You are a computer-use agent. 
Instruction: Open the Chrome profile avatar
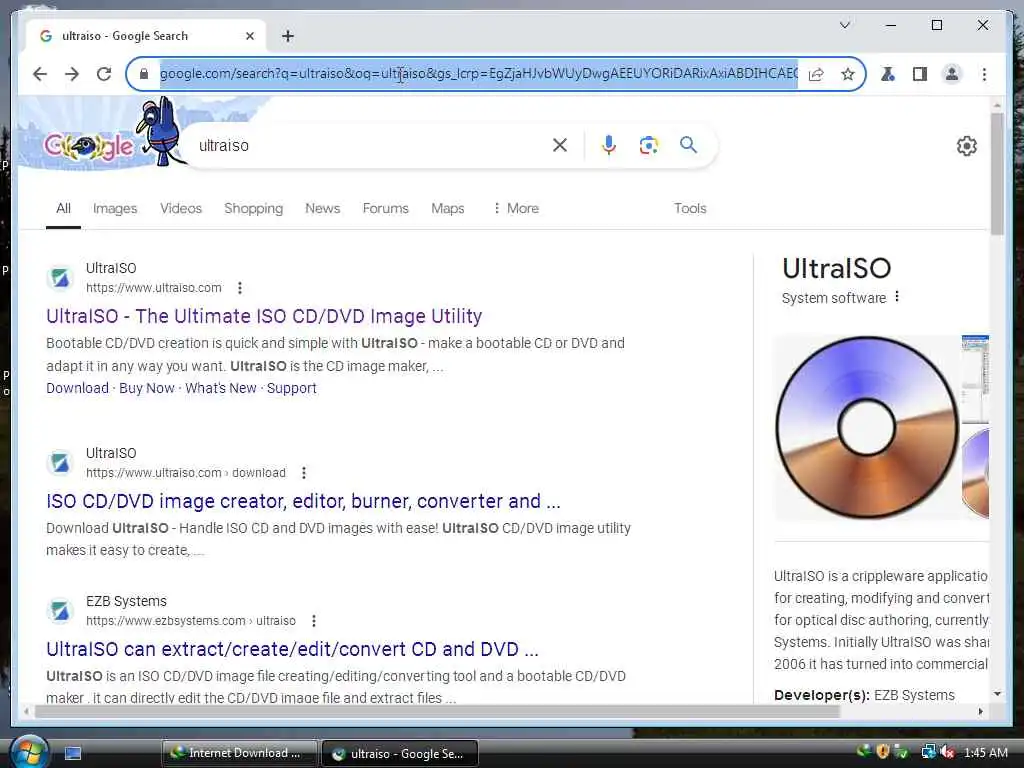pyautogui.click(x=952, y=74)
